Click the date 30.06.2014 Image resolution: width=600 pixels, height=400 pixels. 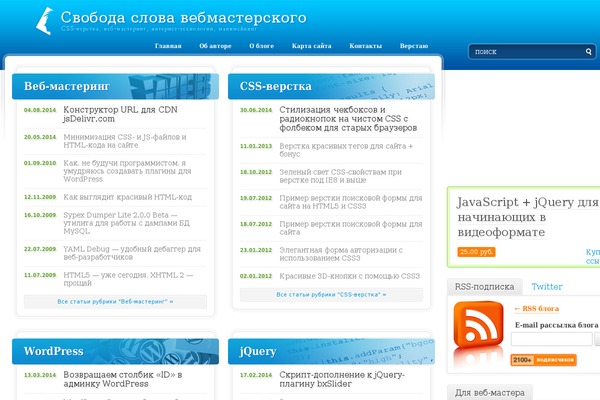coord(256,110)
